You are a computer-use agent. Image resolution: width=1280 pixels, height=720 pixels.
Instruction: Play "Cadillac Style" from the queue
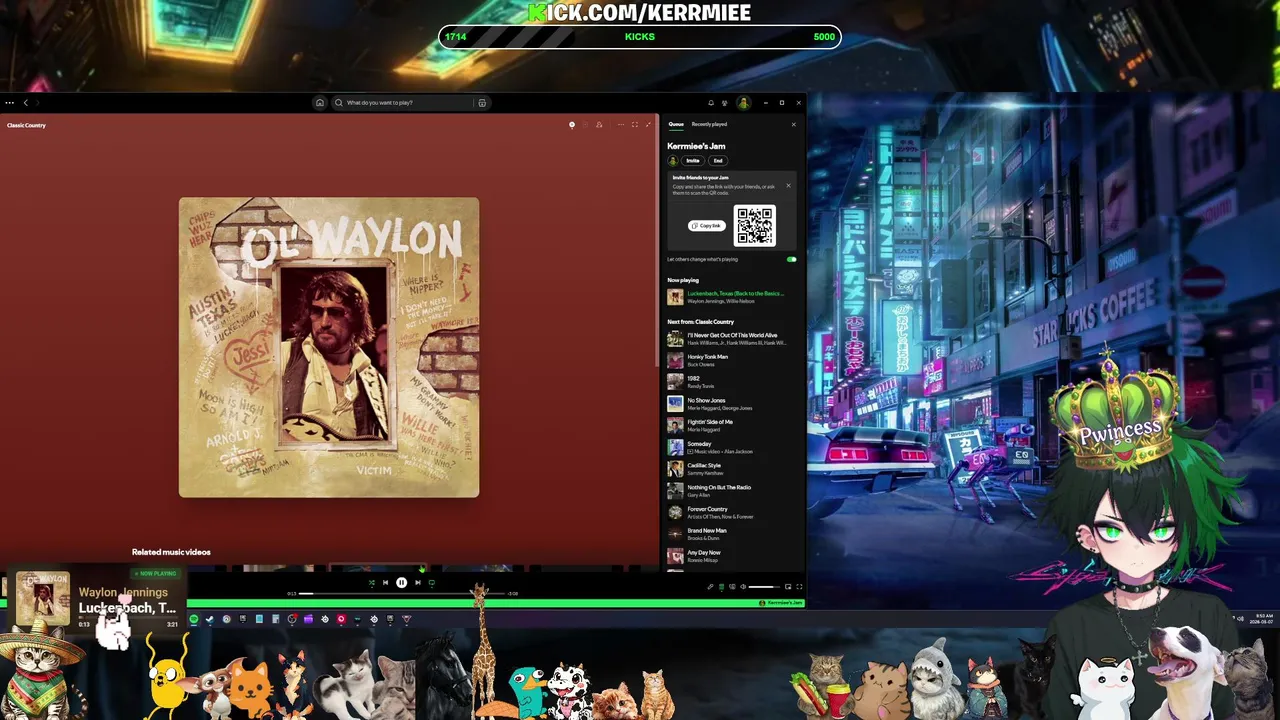[733, 469]
